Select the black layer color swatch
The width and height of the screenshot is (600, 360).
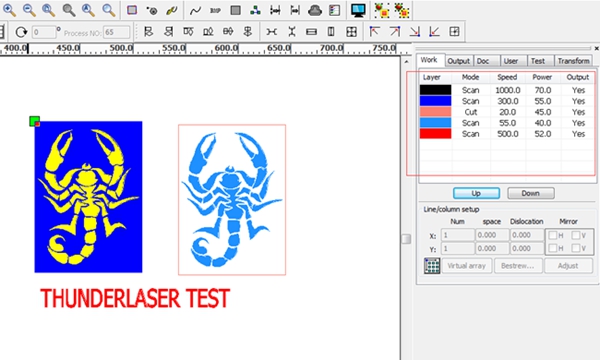click(x=435, y=90)
